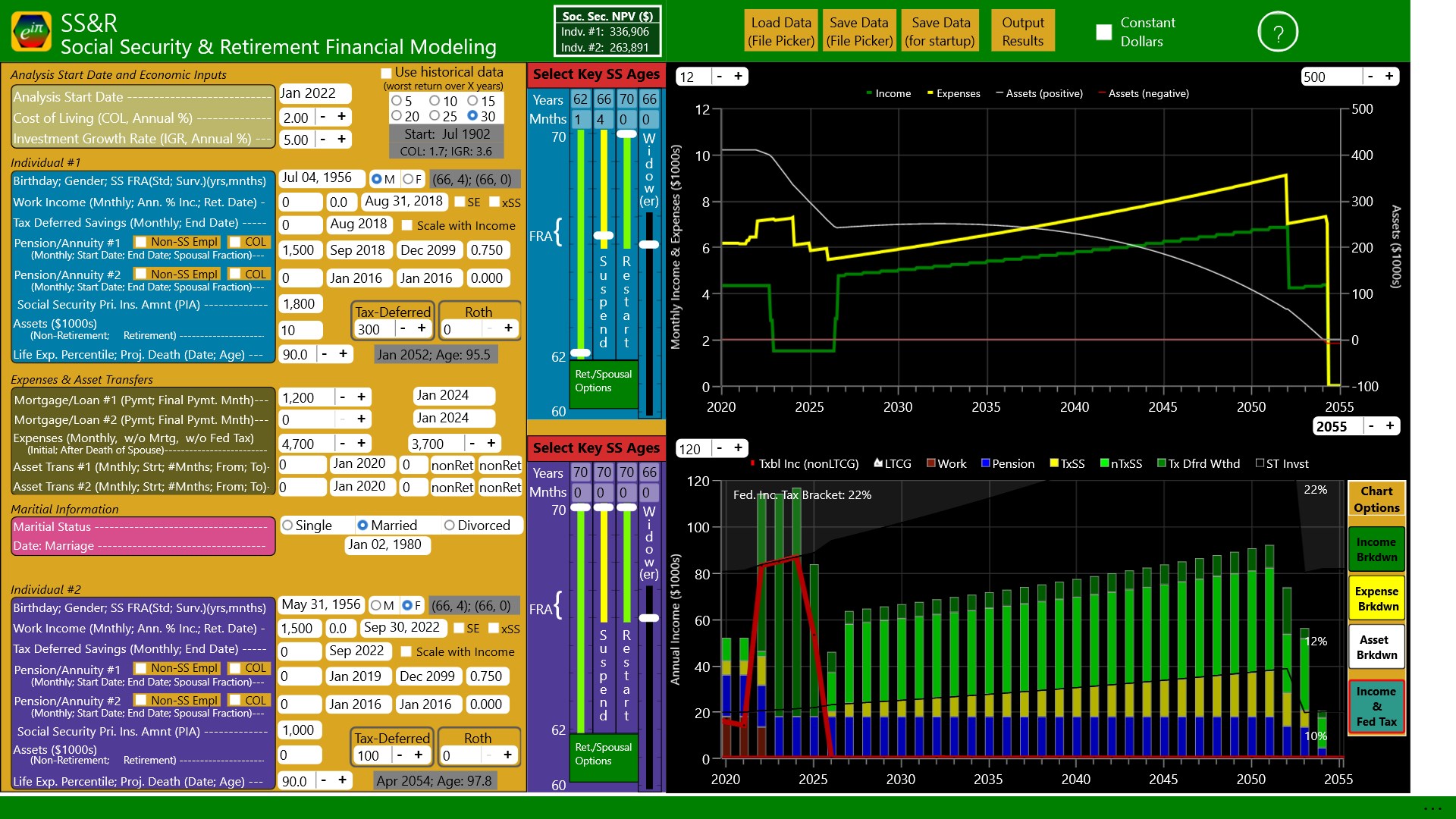Decrease top chart right axis 500 value
Screen dimensions: 1456x819
pyautogui.click(x=1370, y=77)
